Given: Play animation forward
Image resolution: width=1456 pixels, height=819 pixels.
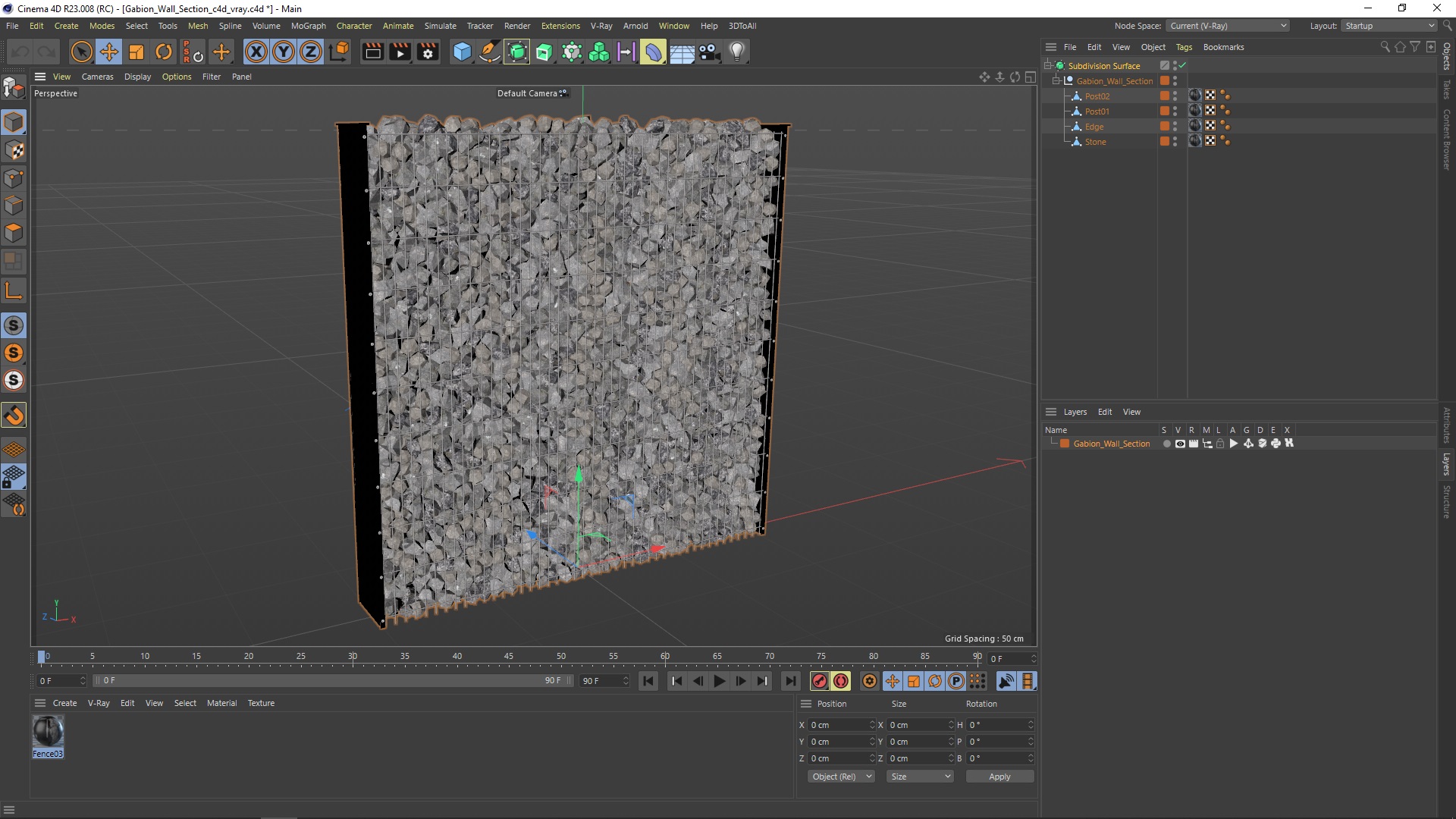Looking at the screenshot, I should tap(719, 681).
